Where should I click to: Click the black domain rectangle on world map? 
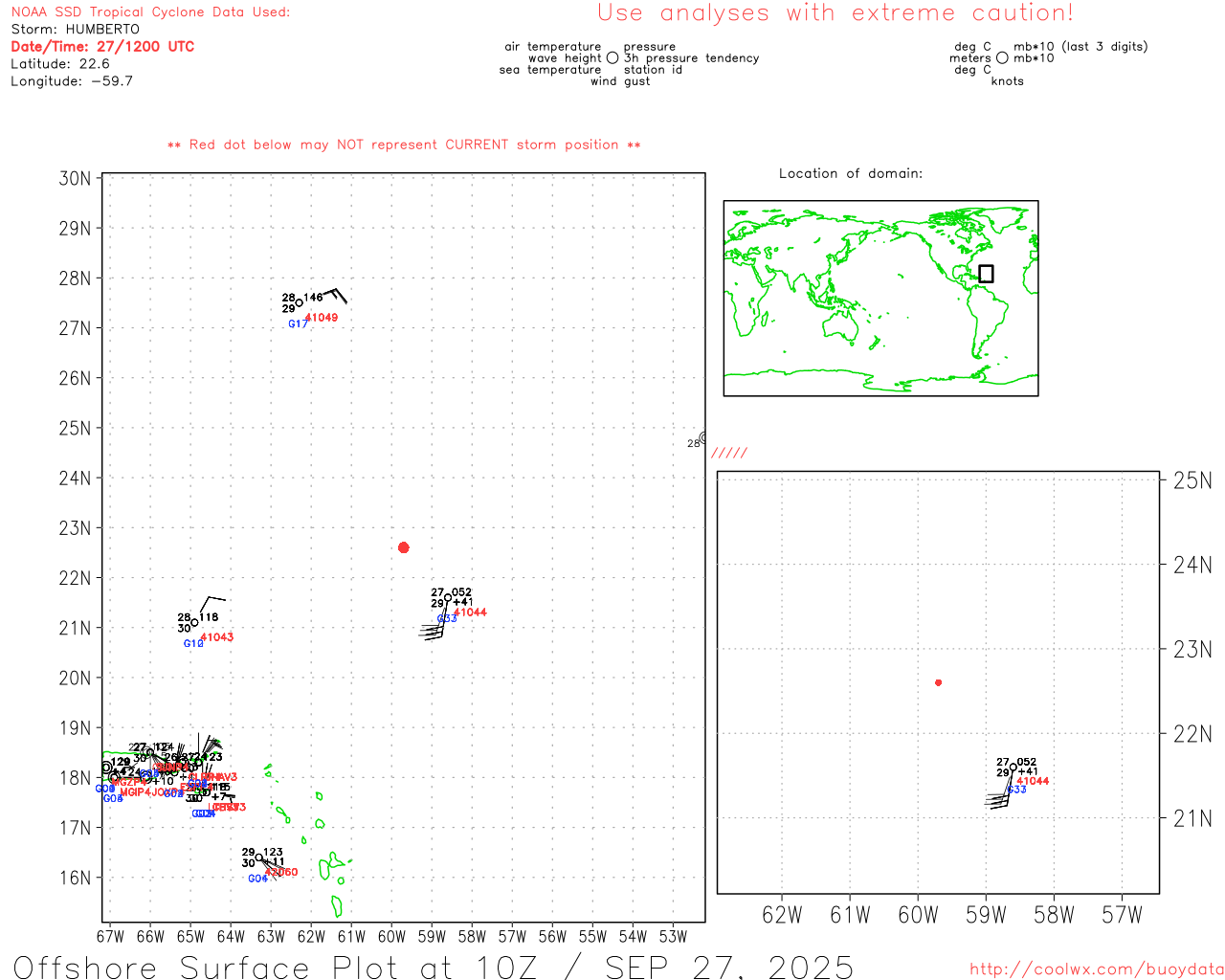pos(986,274)
